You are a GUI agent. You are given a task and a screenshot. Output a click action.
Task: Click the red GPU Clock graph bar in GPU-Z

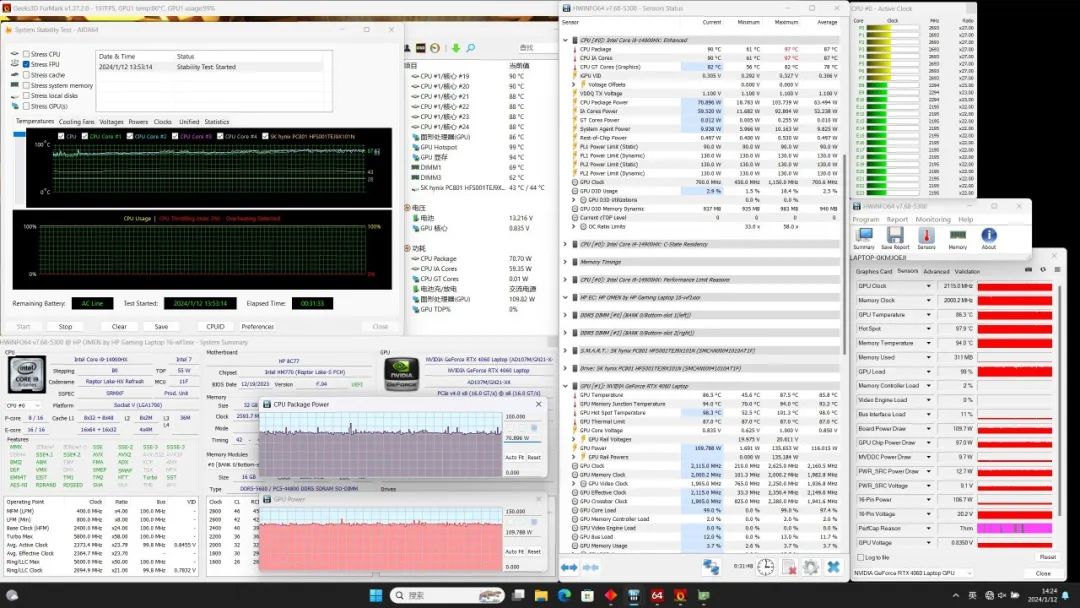[1015, 286]
